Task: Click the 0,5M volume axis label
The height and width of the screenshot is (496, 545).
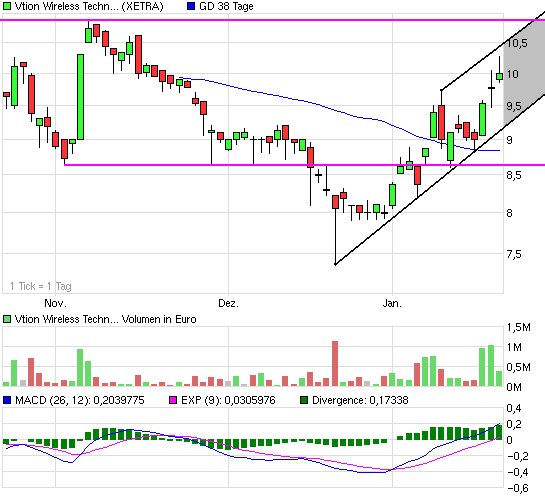Action: point(518,367)
